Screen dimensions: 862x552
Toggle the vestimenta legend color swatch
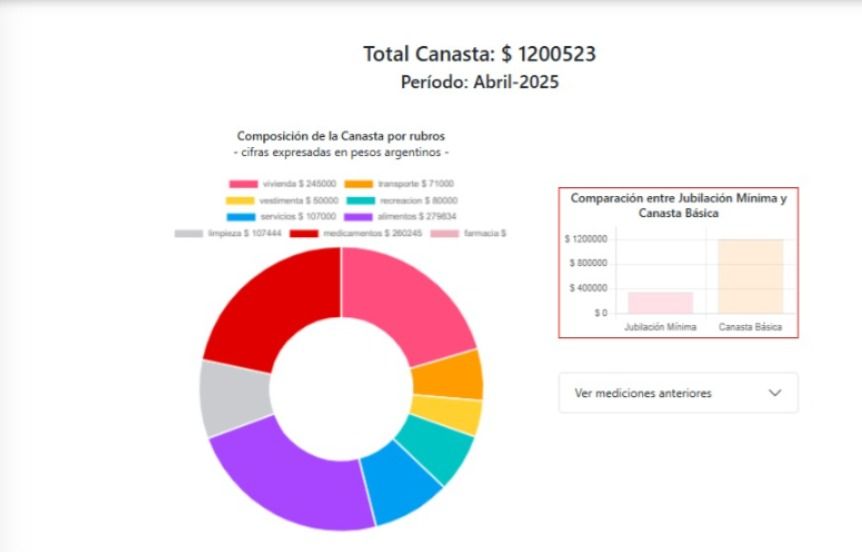pyautogui.click(x=240, y=201)
